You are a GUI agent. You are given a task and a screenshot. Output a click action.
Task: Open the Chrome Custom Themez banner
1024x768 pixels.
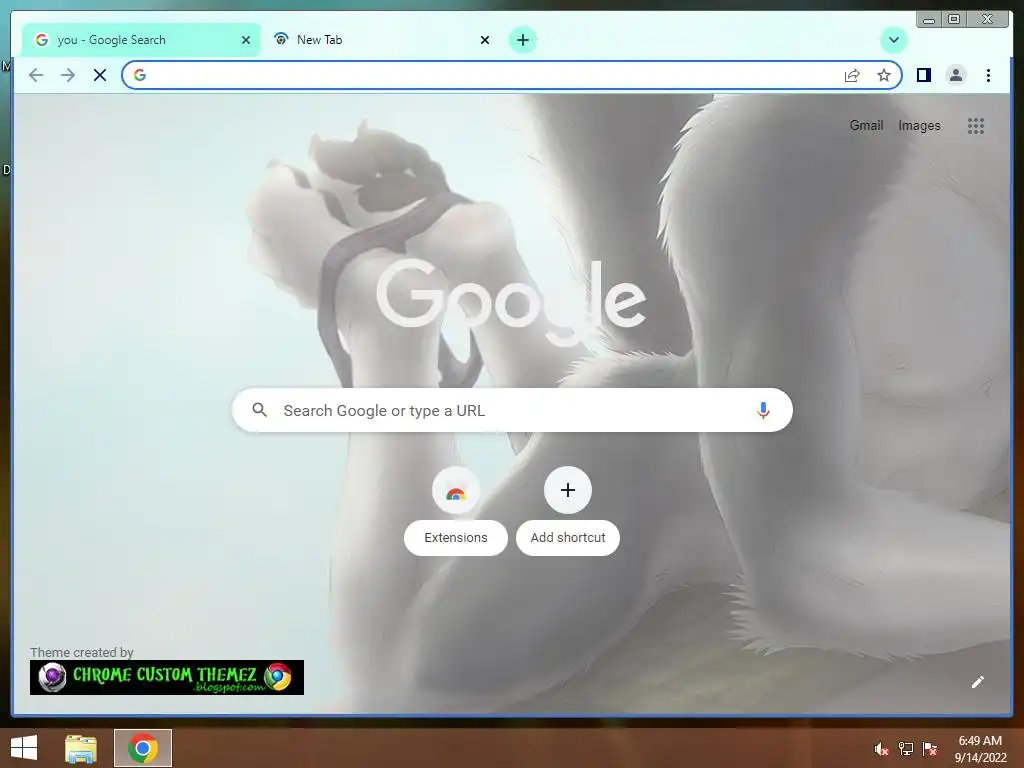(x=167, y=677)
